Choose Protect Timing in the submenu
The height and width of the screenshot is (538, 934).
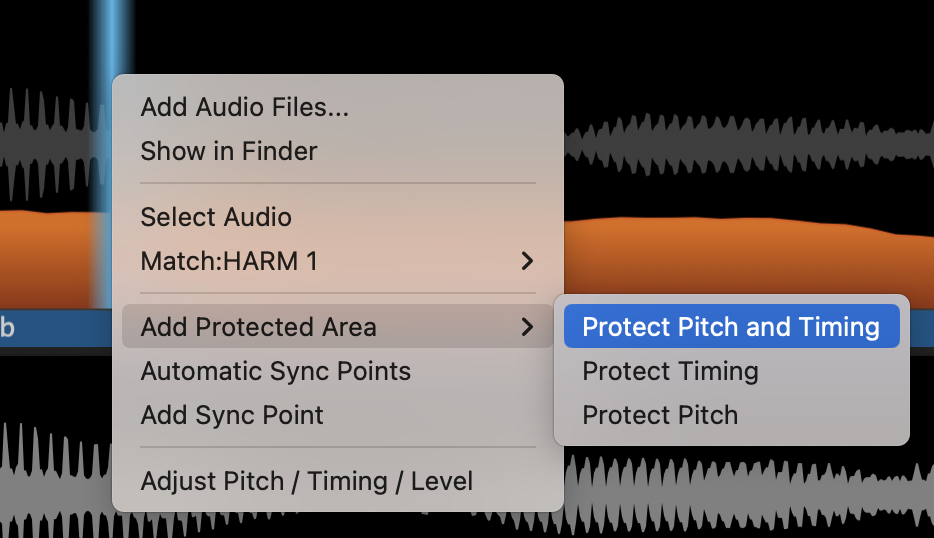tap(670, 371)
